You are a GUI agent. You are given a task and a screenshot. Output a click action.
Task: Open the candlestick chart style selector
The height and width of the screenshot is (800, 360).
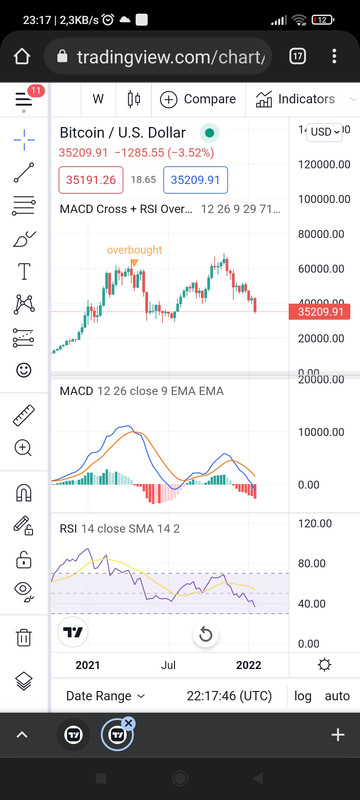134,99
